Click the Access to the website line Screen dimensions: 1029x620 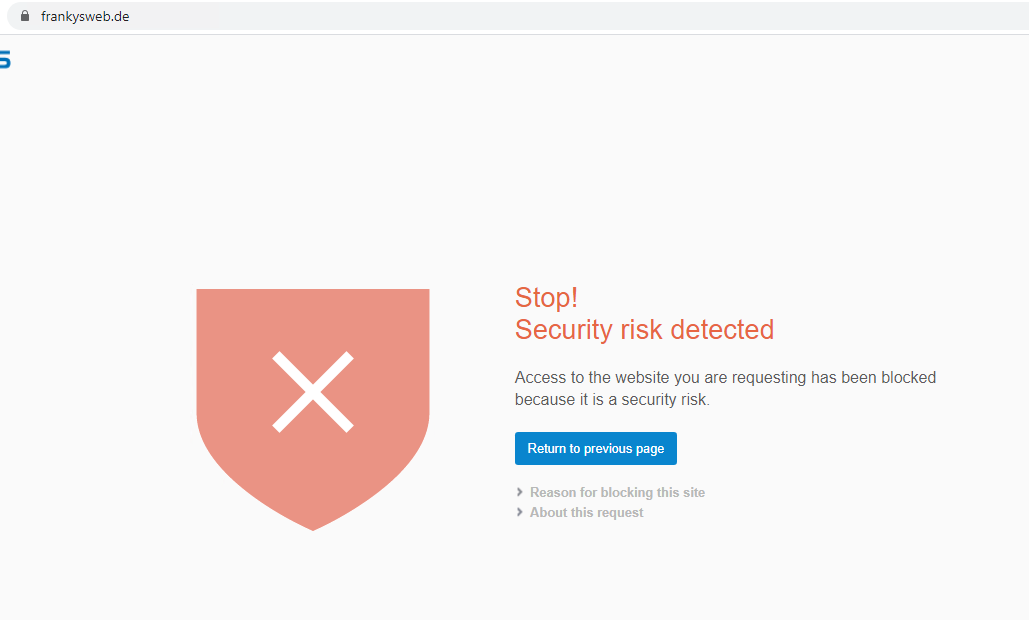tap(724, 377)
